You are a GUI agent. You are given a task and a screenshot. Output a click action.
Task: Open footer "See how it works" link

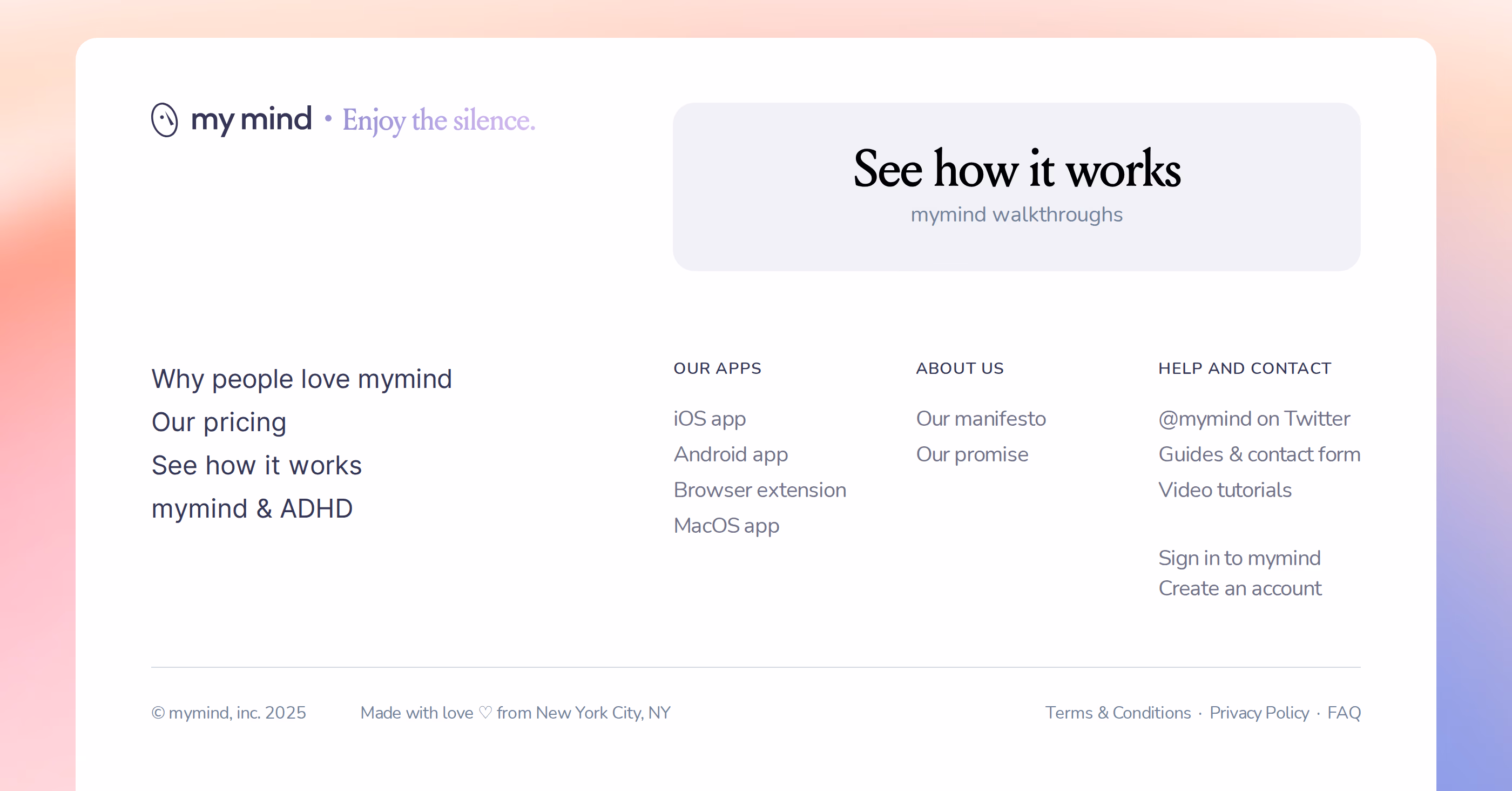(256, 465)
